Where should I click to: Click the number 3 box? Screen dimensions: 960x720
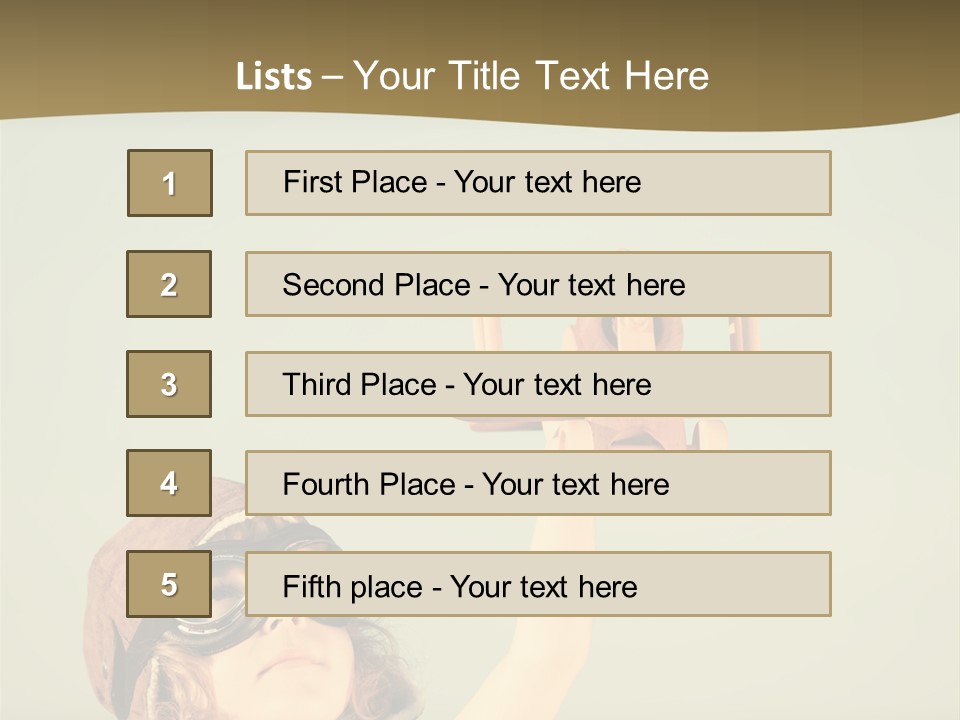[169, 384]
